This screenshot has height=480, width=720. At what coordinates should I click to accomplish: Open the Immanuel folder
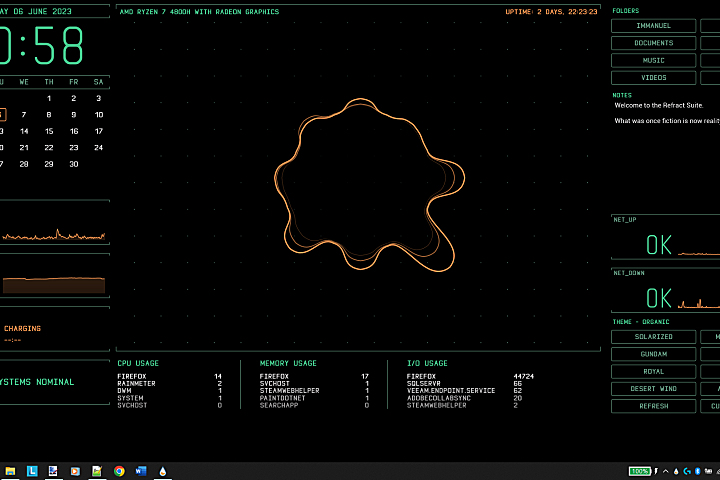click(653, 26)
